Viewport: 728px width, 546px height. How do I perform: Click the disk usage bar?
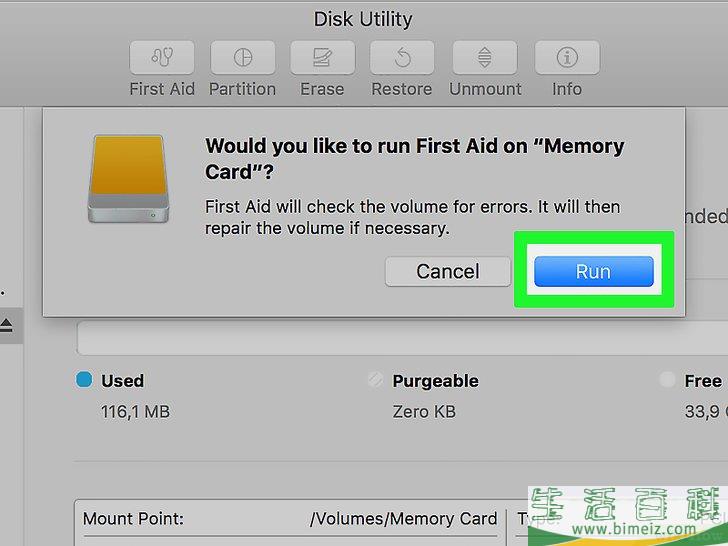click(403, 338)
